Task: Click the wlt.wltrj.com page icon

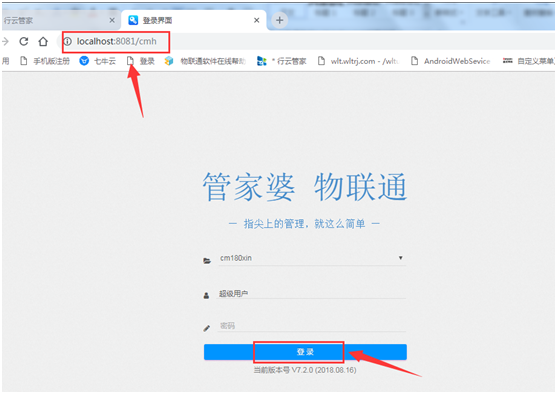Action: (321, 61)
